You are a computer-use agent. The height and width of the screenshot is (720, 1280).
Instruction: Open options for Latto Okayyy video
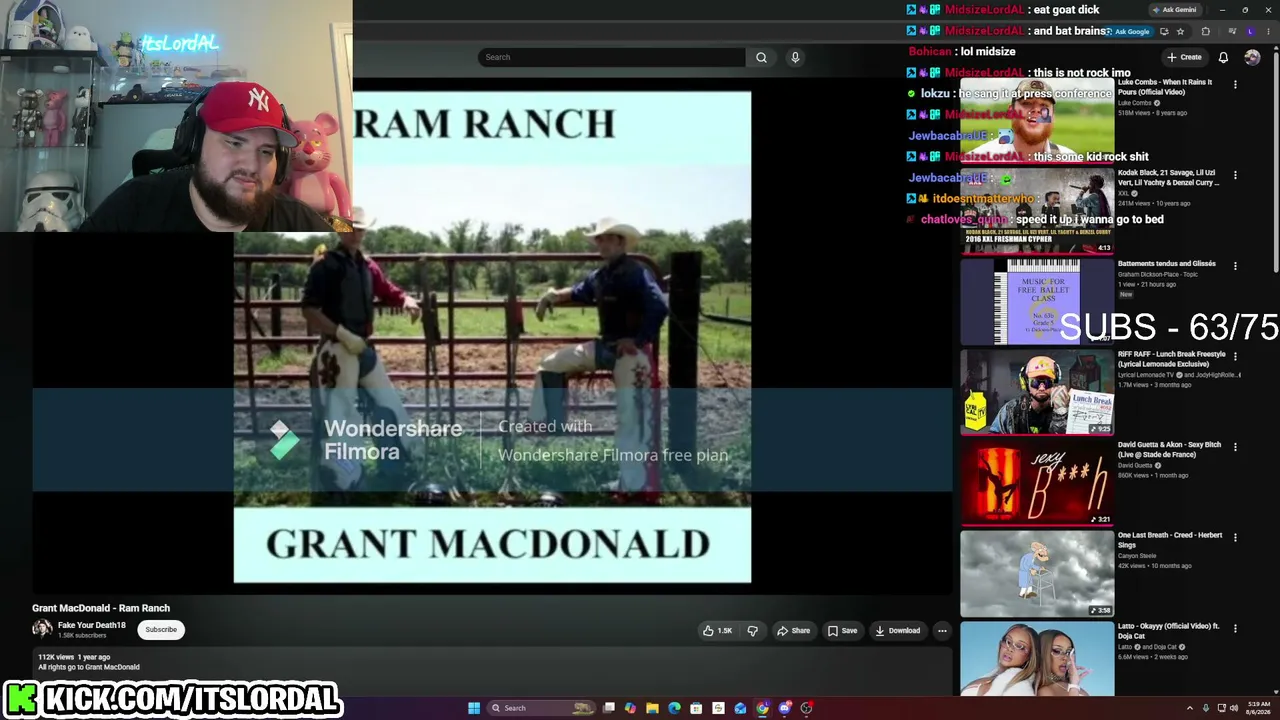(x=1235, y=628)
